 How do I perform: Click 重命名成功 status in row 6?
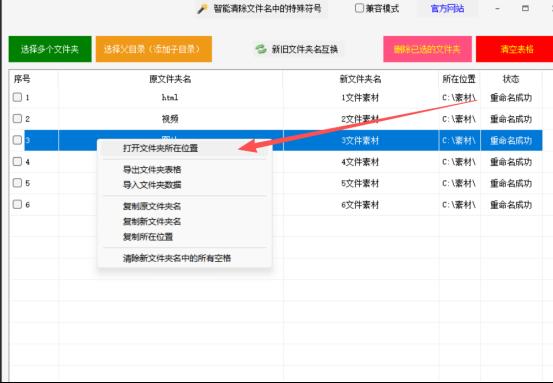click(x=511, y=205)
